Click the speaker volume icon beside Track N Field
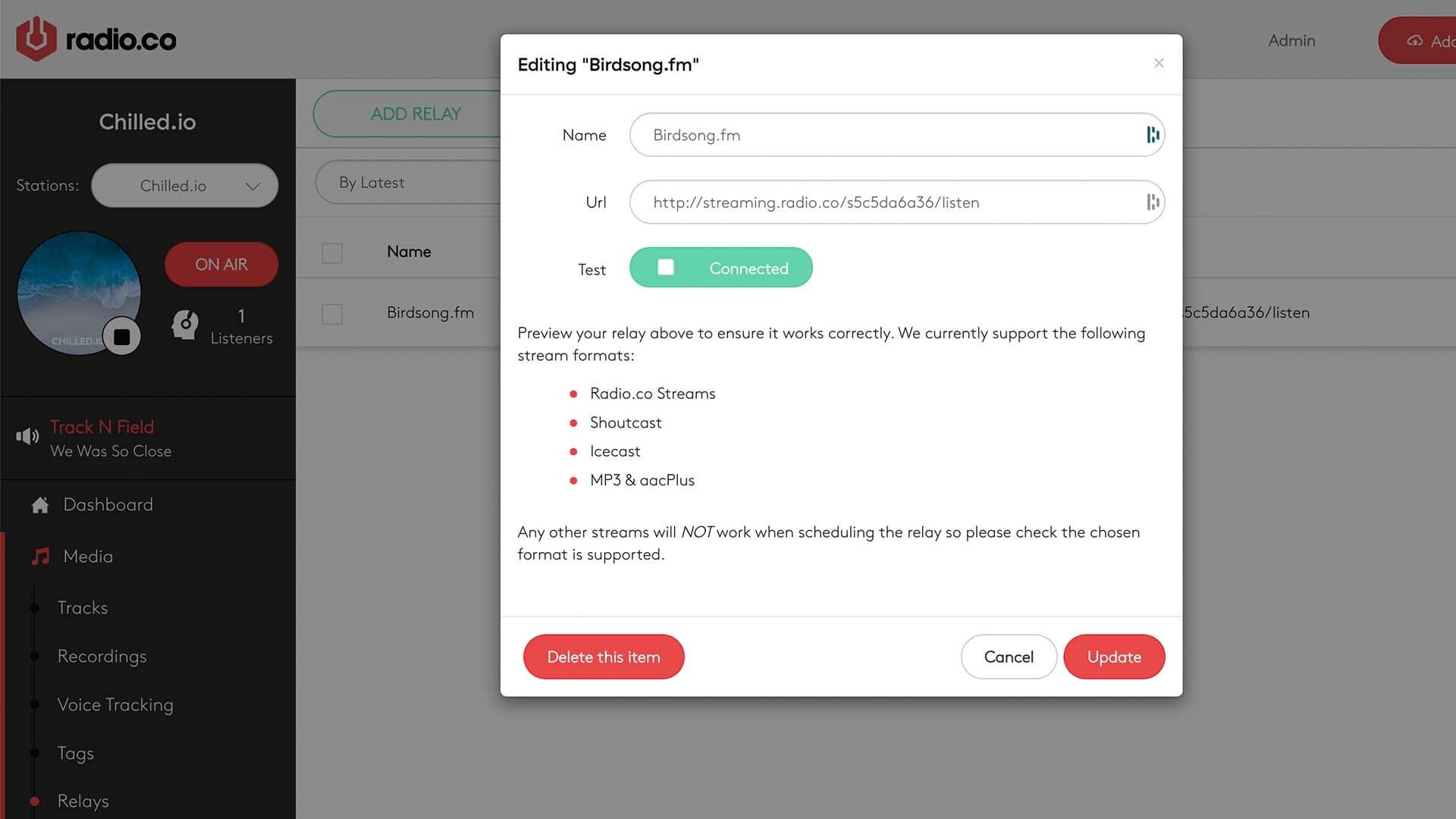 point(27,436)
